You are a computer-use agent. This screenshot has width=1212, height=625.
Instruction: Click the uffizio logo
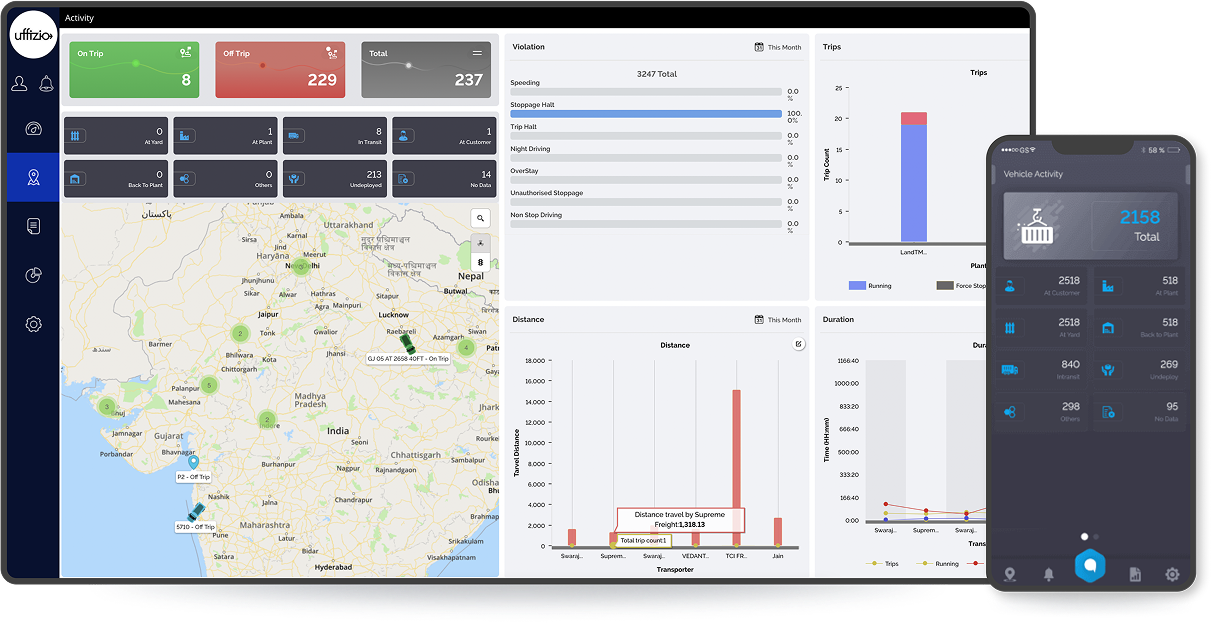33,36
